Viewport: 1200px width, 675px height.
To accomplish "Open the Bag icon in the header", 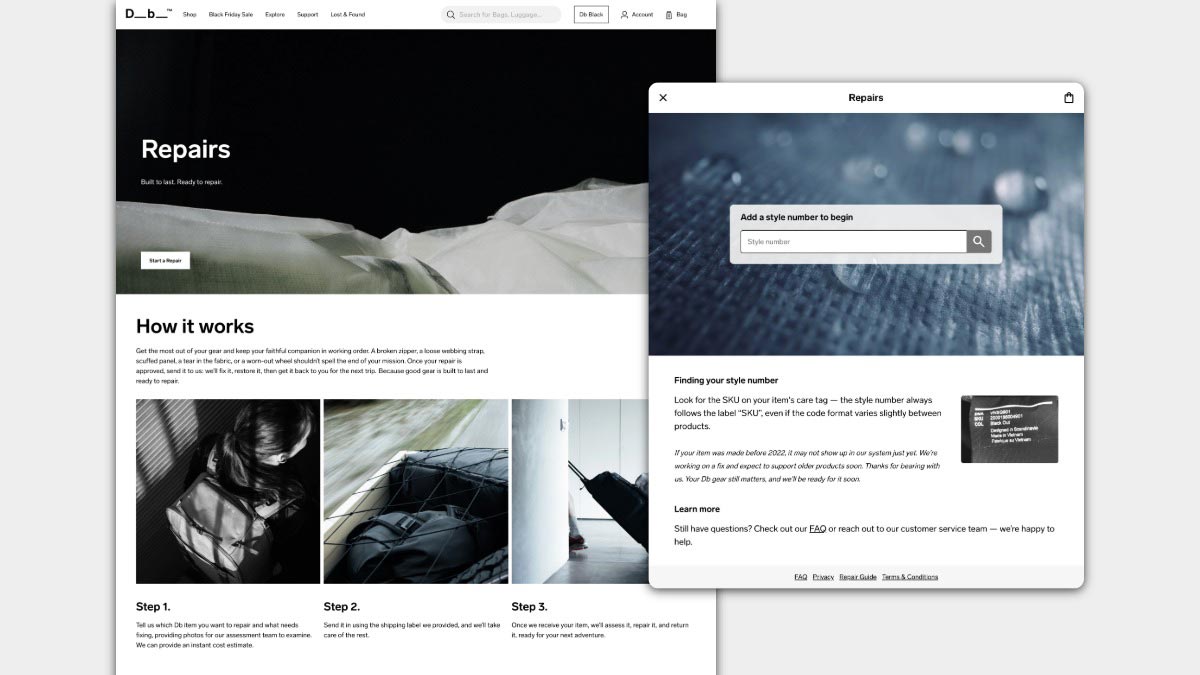I will 669,15.
